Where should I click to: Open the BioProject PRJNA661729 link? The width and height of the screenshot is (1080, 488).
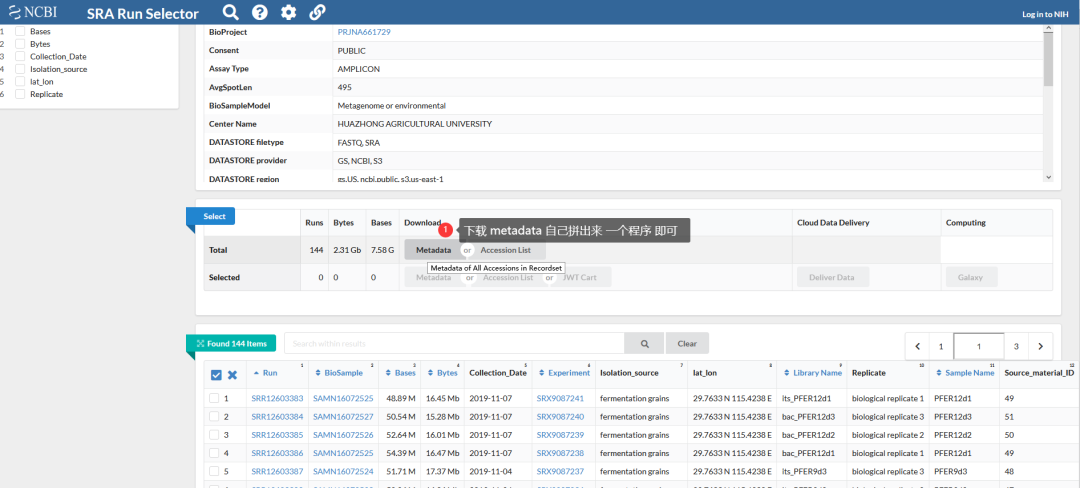point(364,32)
